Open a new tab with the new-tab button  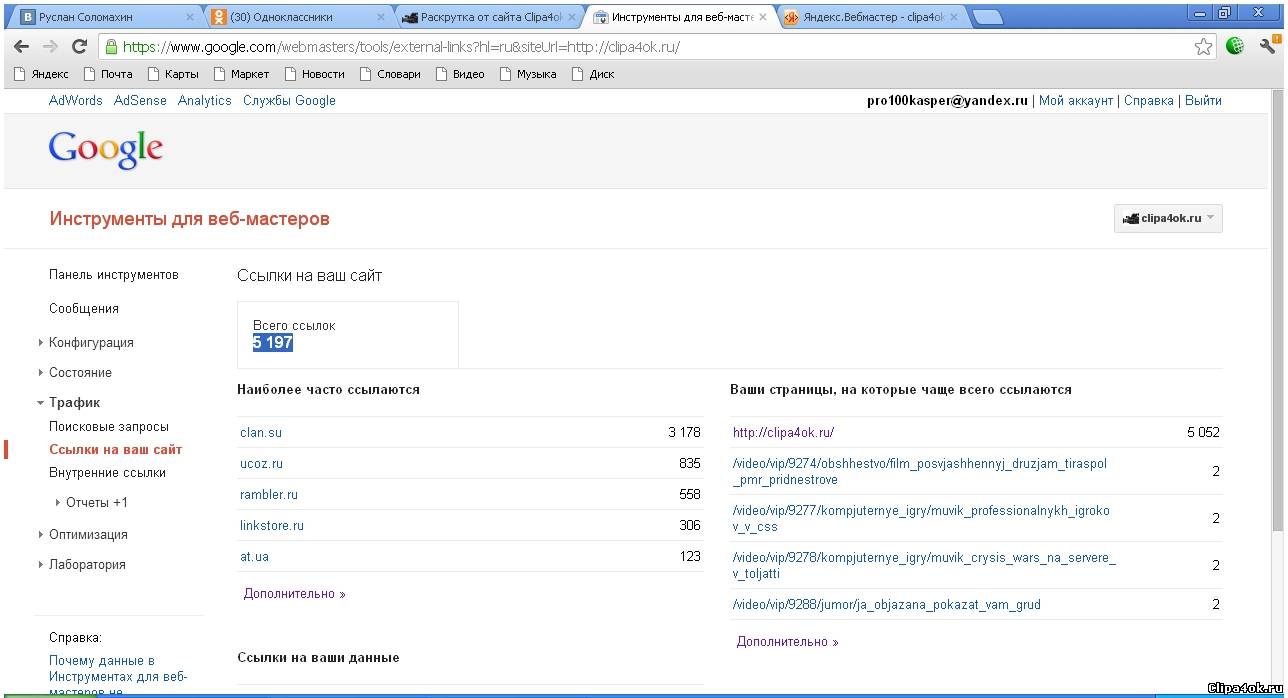click(x=988, y=17)
